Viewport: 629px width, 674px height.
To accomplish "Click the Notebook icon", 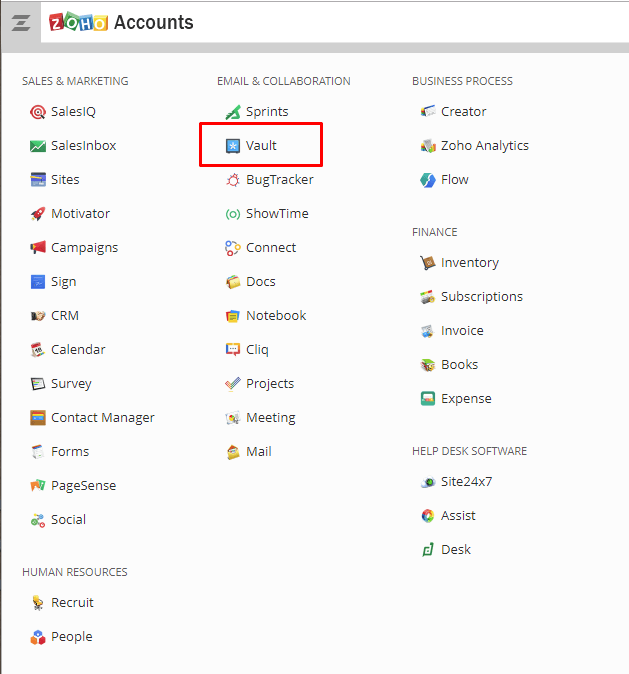I will point(233,316).
